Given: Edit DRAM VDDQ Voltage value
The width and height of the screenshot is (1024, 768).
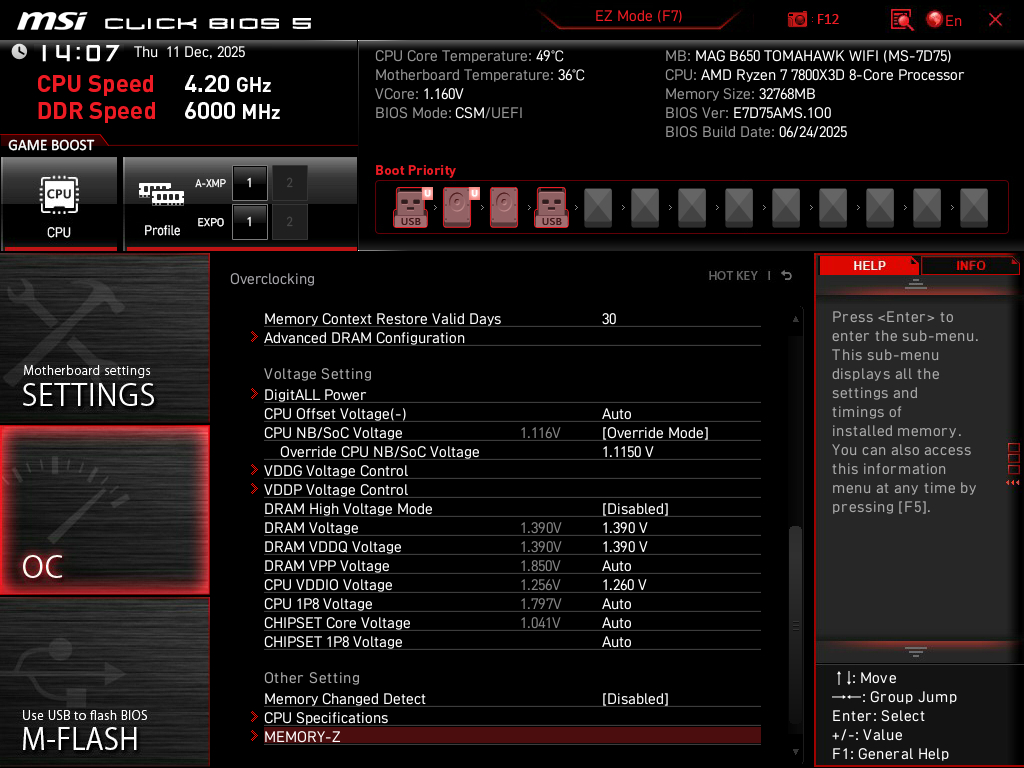Looking at the screenshot, I should pyautogui.click(x=624, y=546).
